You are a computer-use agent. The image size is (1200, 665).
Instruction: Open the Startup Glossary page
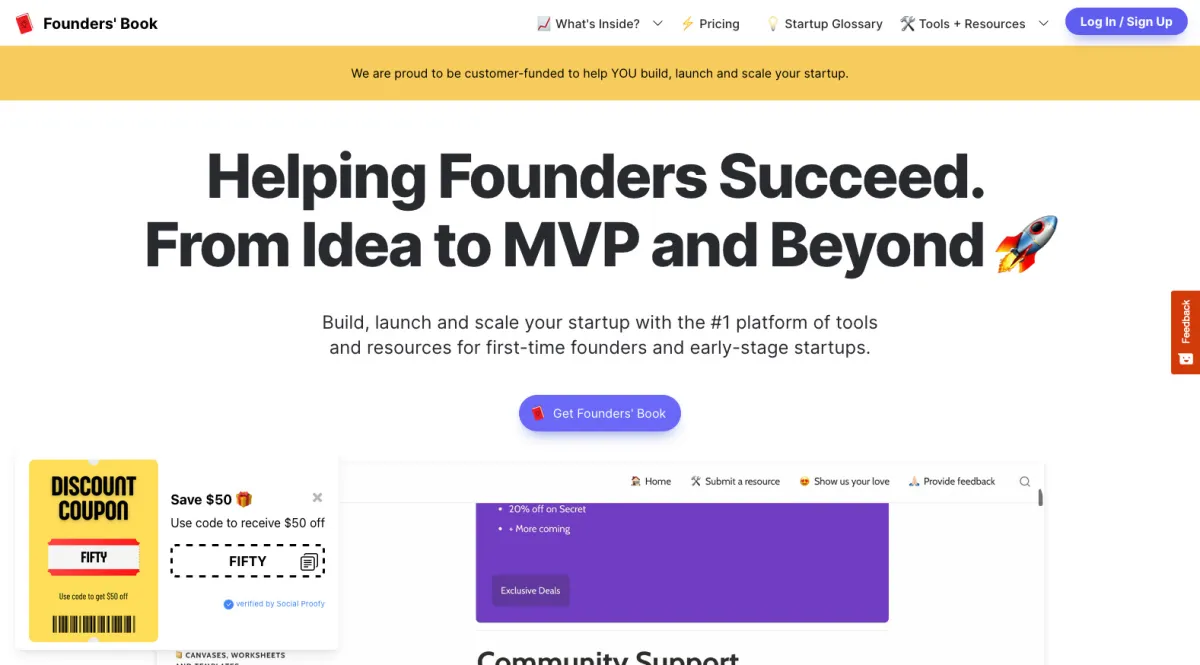coord(824,24)
